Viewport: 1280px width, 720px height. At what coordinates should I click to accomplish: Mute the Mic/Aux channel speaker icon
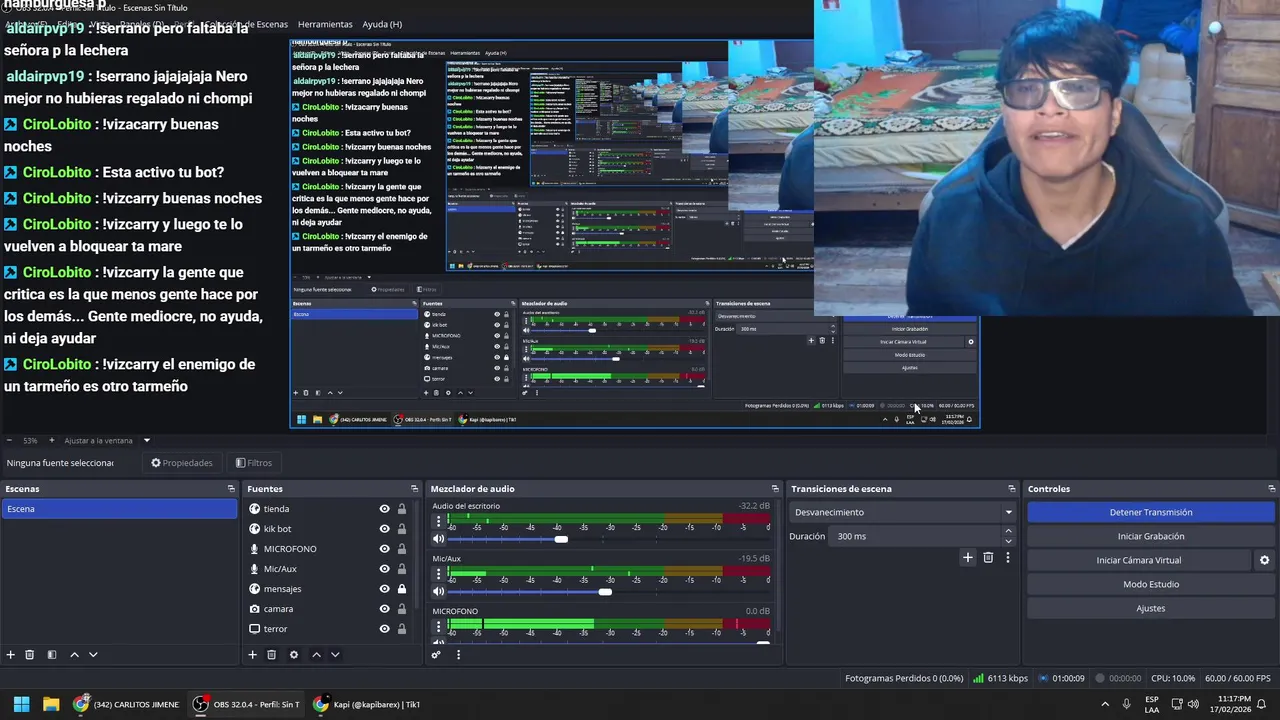[x=438, y=592]
